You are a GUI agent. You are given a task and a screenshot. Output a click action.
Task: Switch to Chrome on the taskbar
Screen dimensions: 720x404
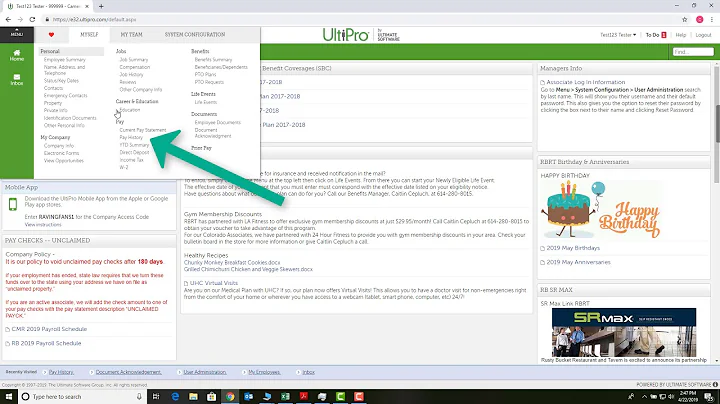(x=230, y=396)
